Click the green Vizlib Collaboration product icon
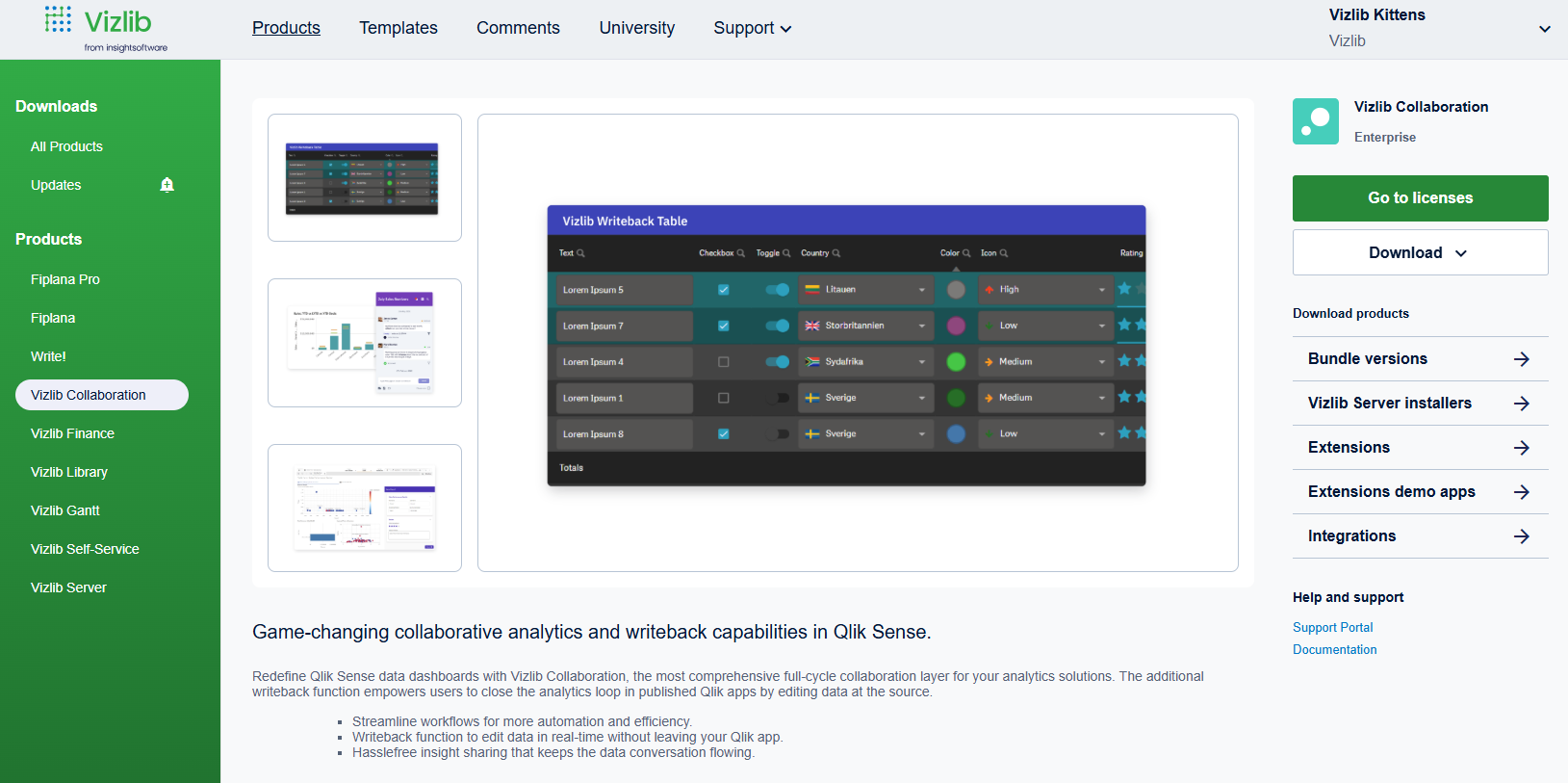 pos(1316,121)
